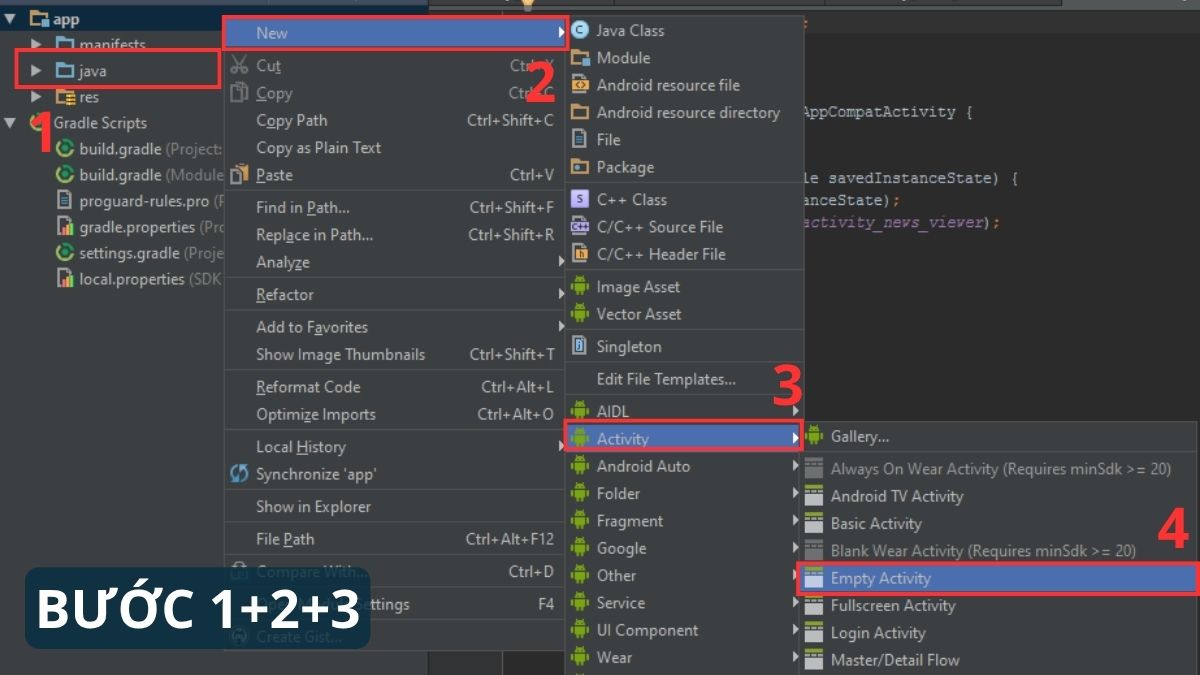Collapse the app module node
The image size is (1200, 675).
click(x=11, y=19)
